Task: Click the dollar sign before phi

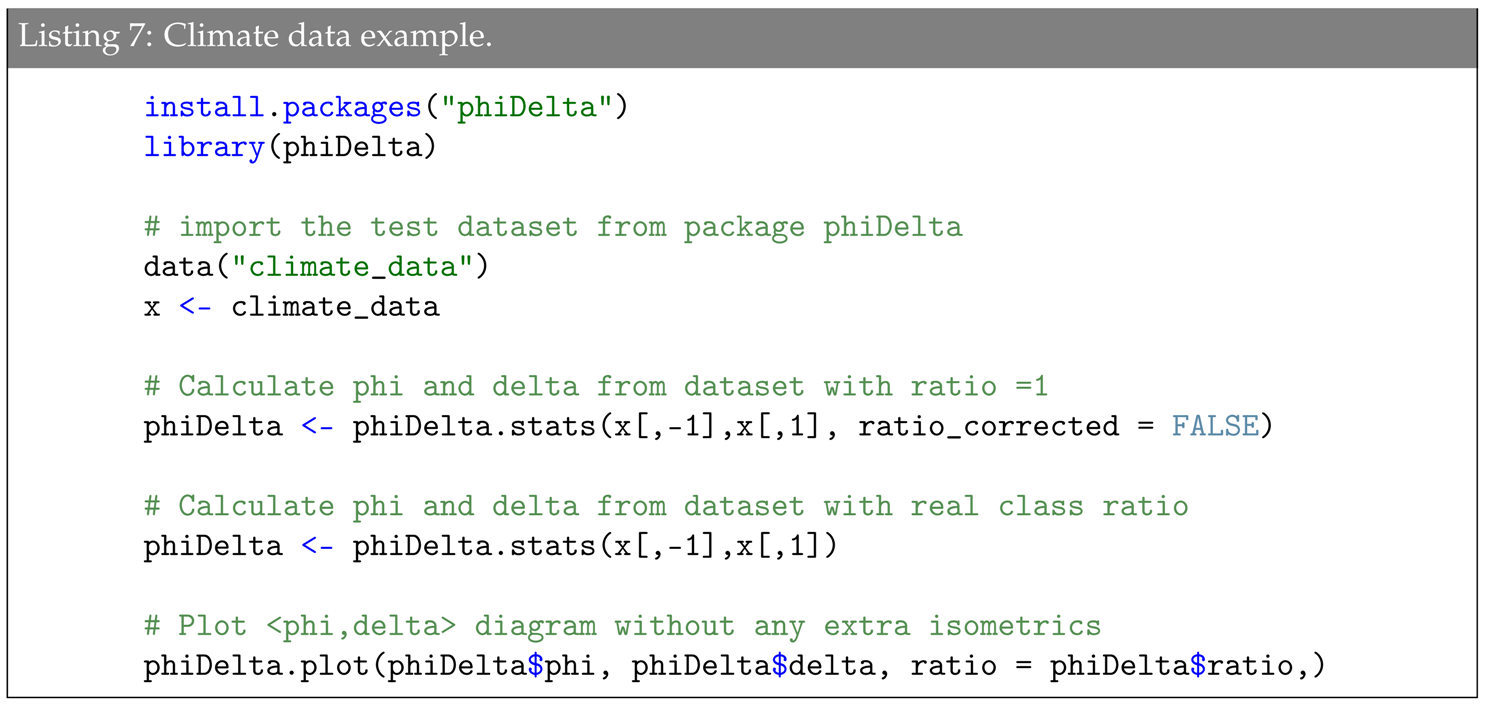Action: (x=535, y=665)
